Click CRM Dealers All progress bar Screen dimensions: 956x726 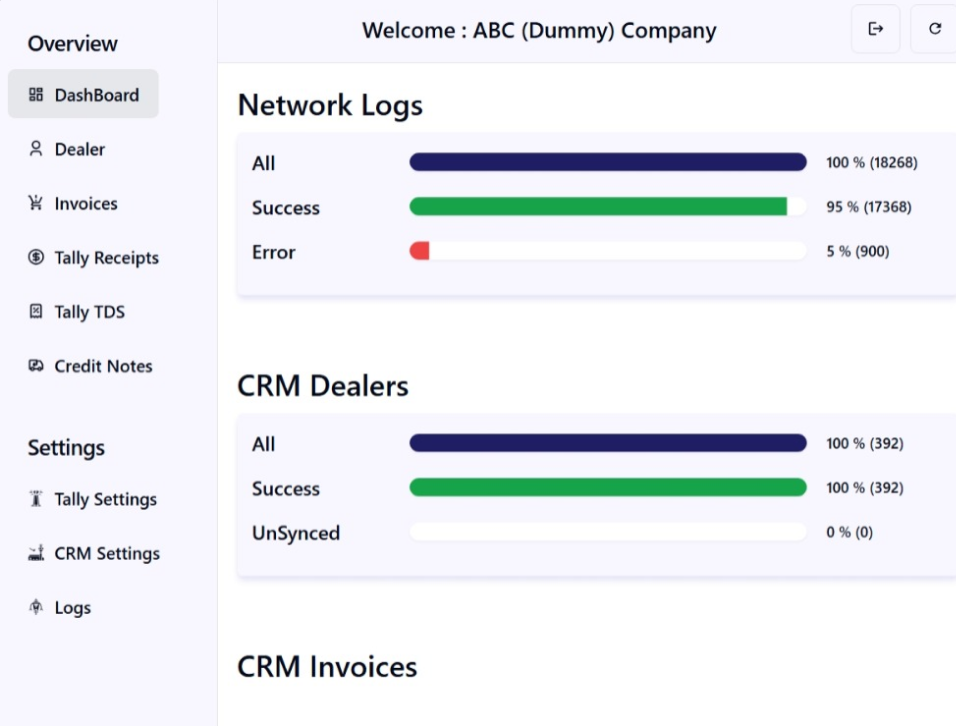[607, 443]
